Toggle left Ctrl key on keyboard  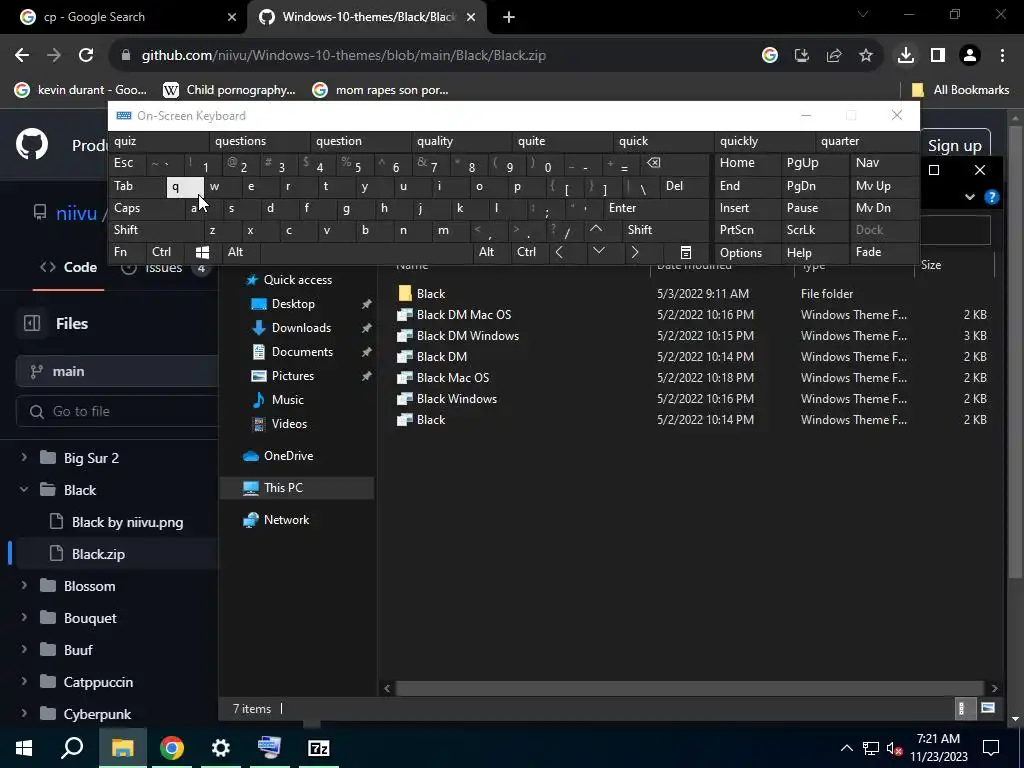(x=167, y=252)
